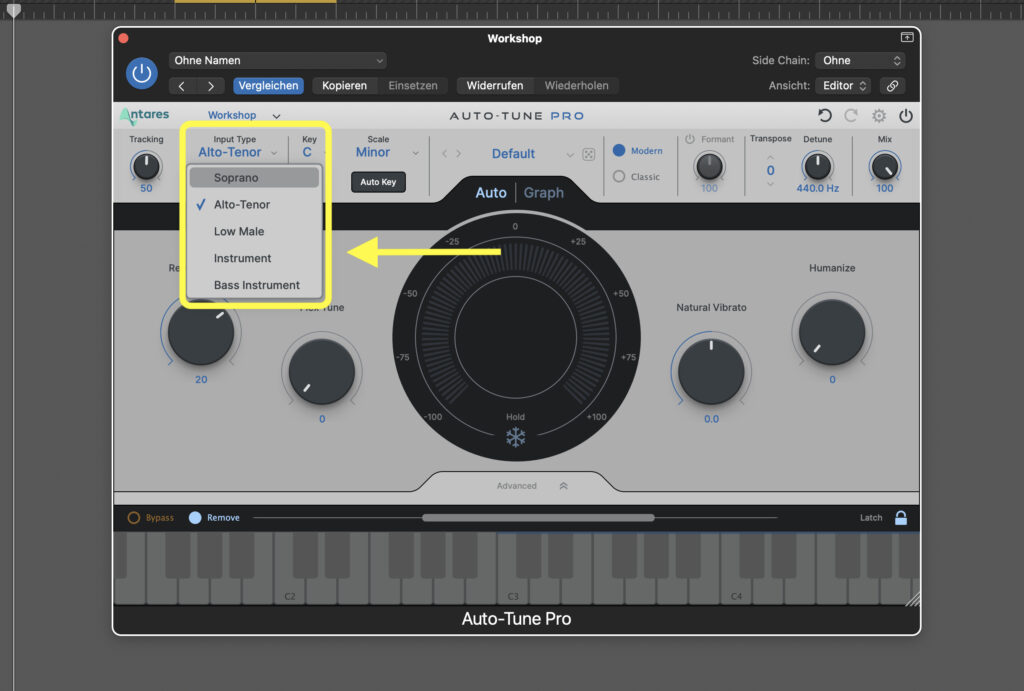Decrease Transpose with down chevron

[x=771, y=184]
